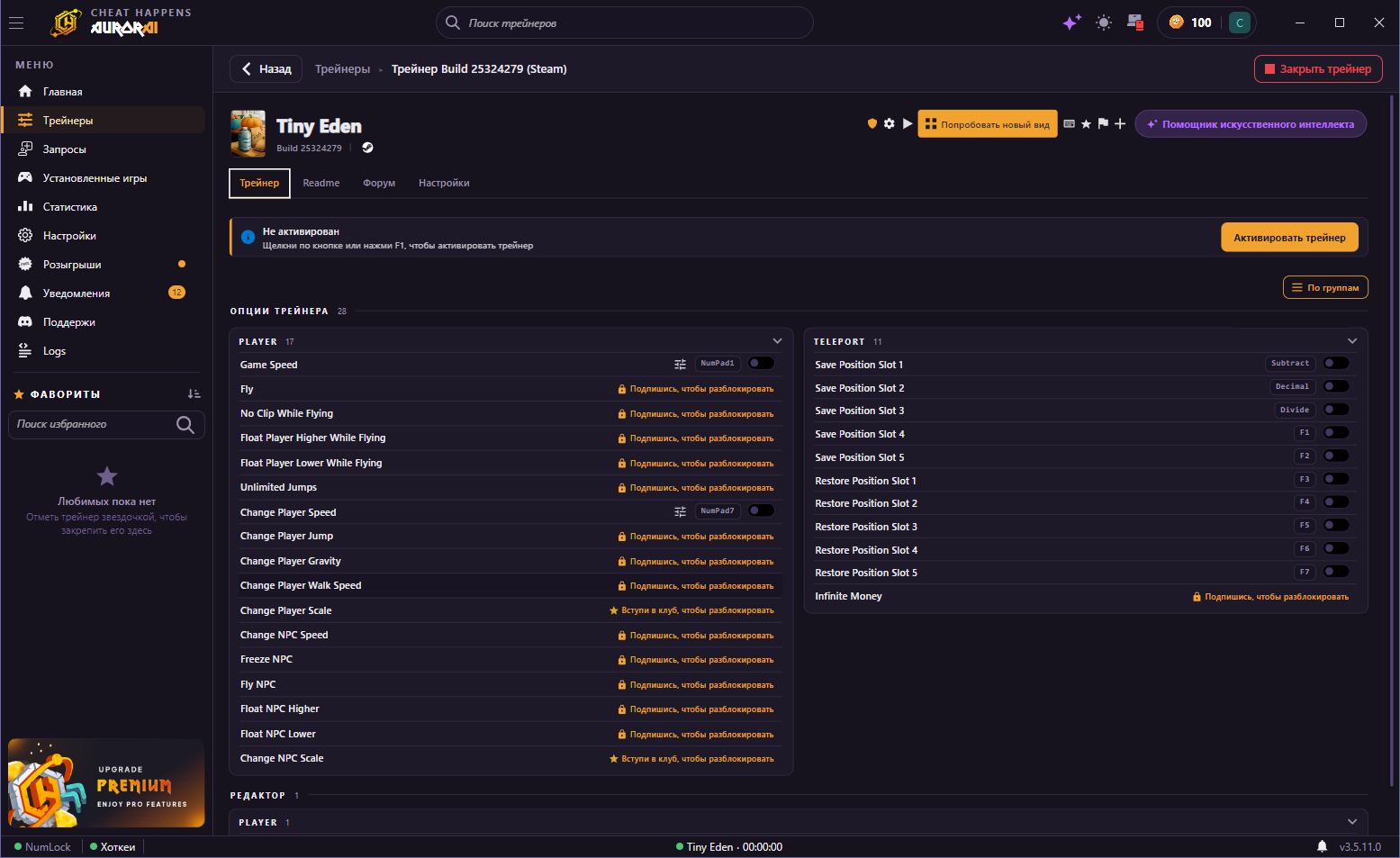
Task: Open Game Speed slider settings icon
Action: pos(681,364)
